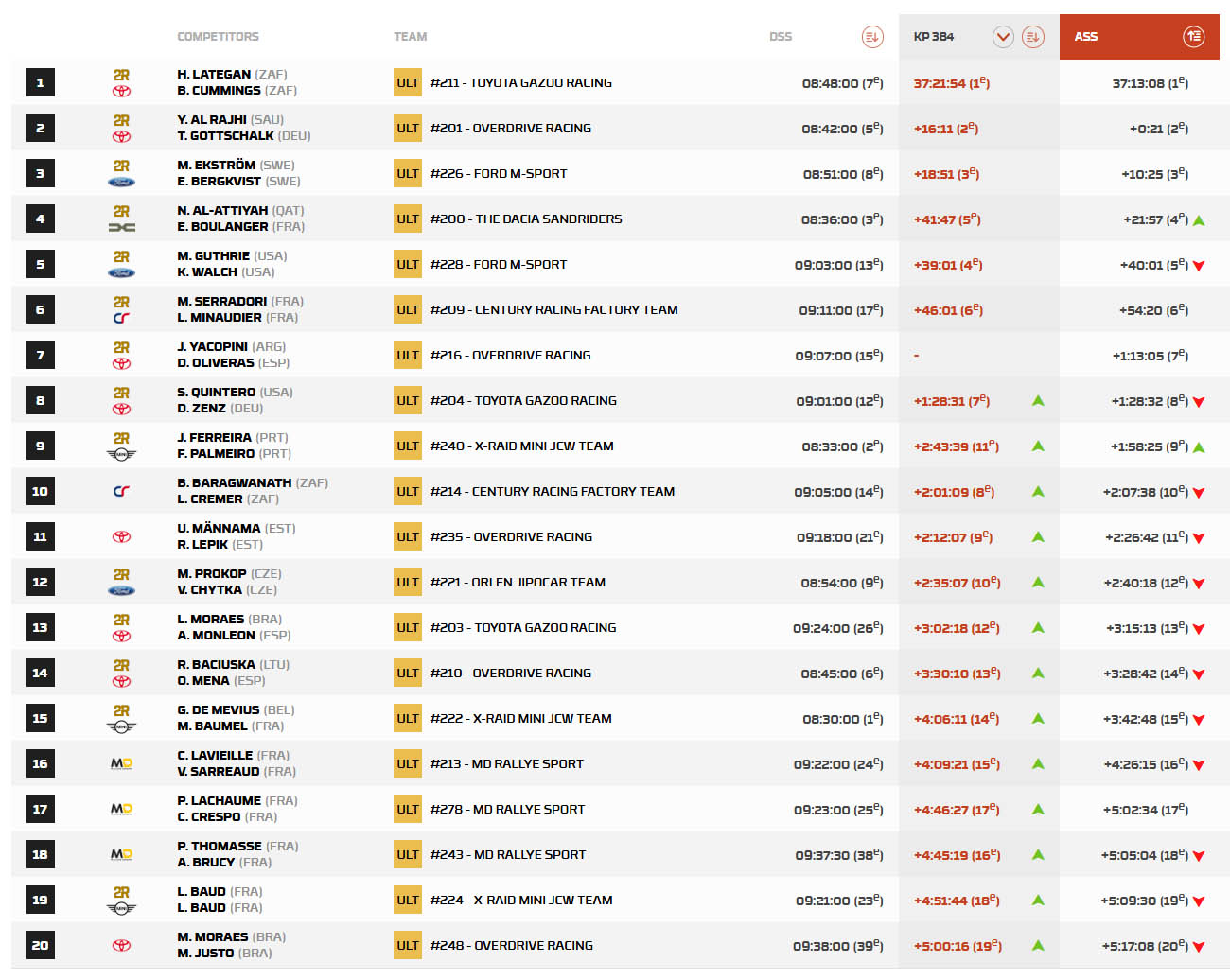Image resolution: width=1230 pixels, height=980 pixels.
Task: Click Ford logo beside M. Ekström
Action: [x=121, y=183]
